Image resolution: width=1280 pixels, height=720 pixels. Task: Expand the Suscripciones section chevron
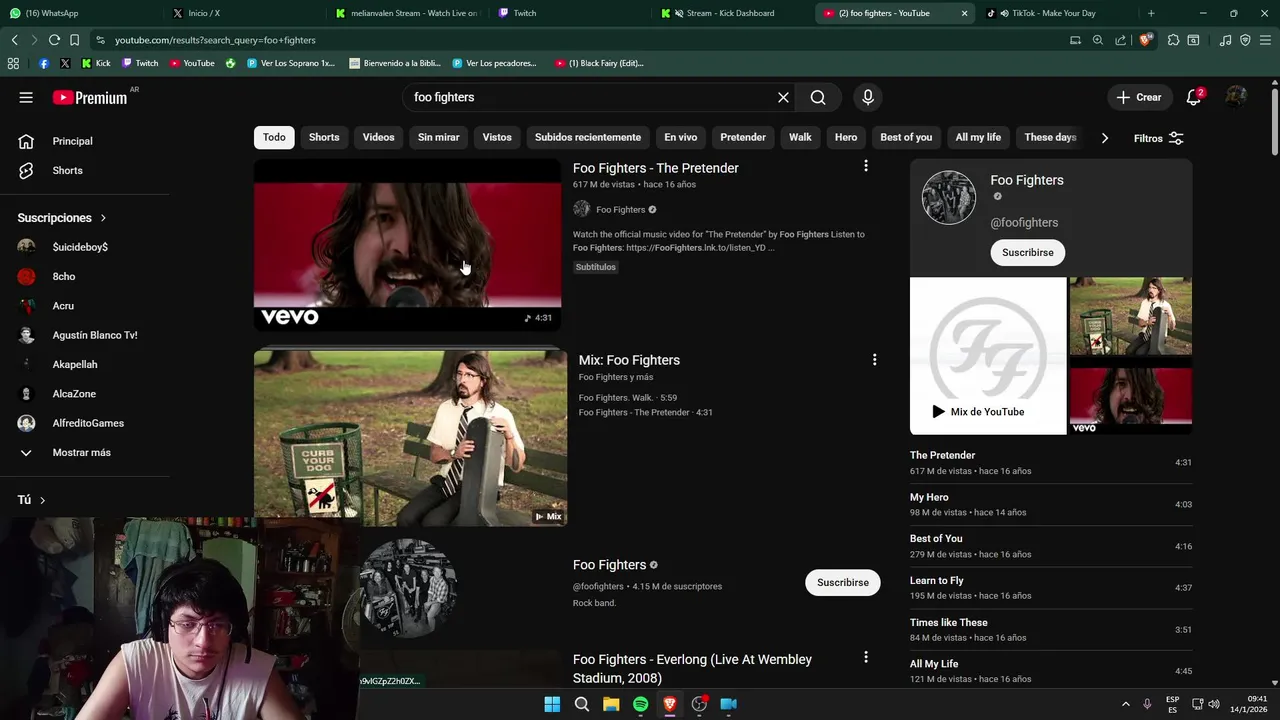[x=103, y=218]
